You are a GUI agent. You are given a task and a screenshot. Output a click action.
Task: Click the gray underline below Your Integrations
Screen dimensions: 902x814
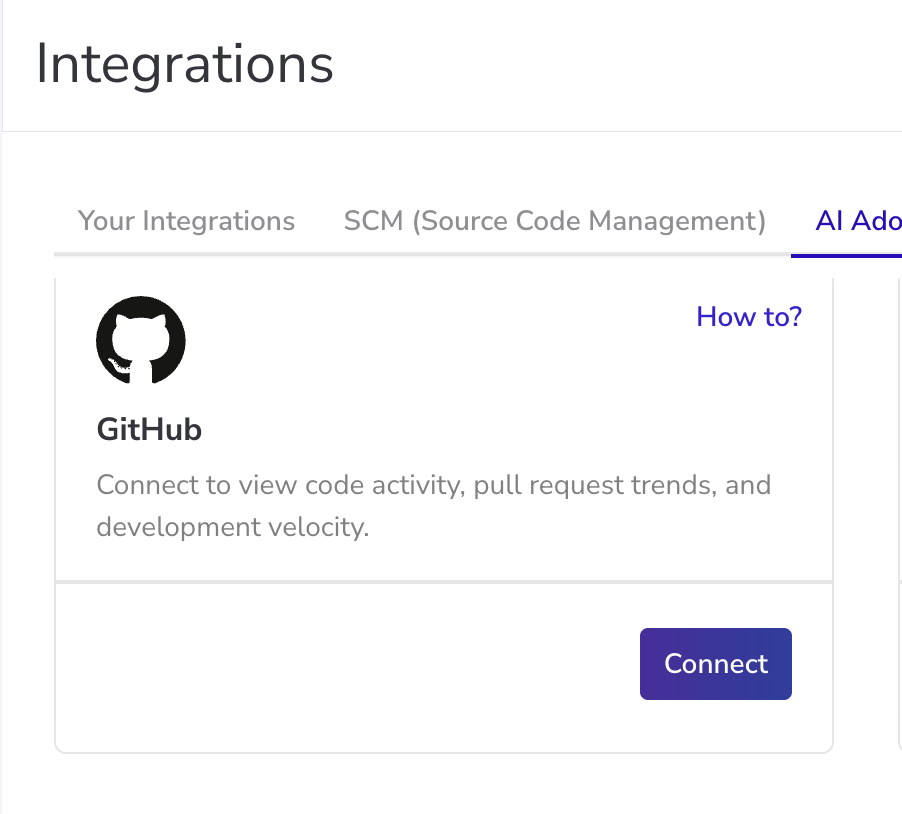pyautogui.click(x=186, y=254)
